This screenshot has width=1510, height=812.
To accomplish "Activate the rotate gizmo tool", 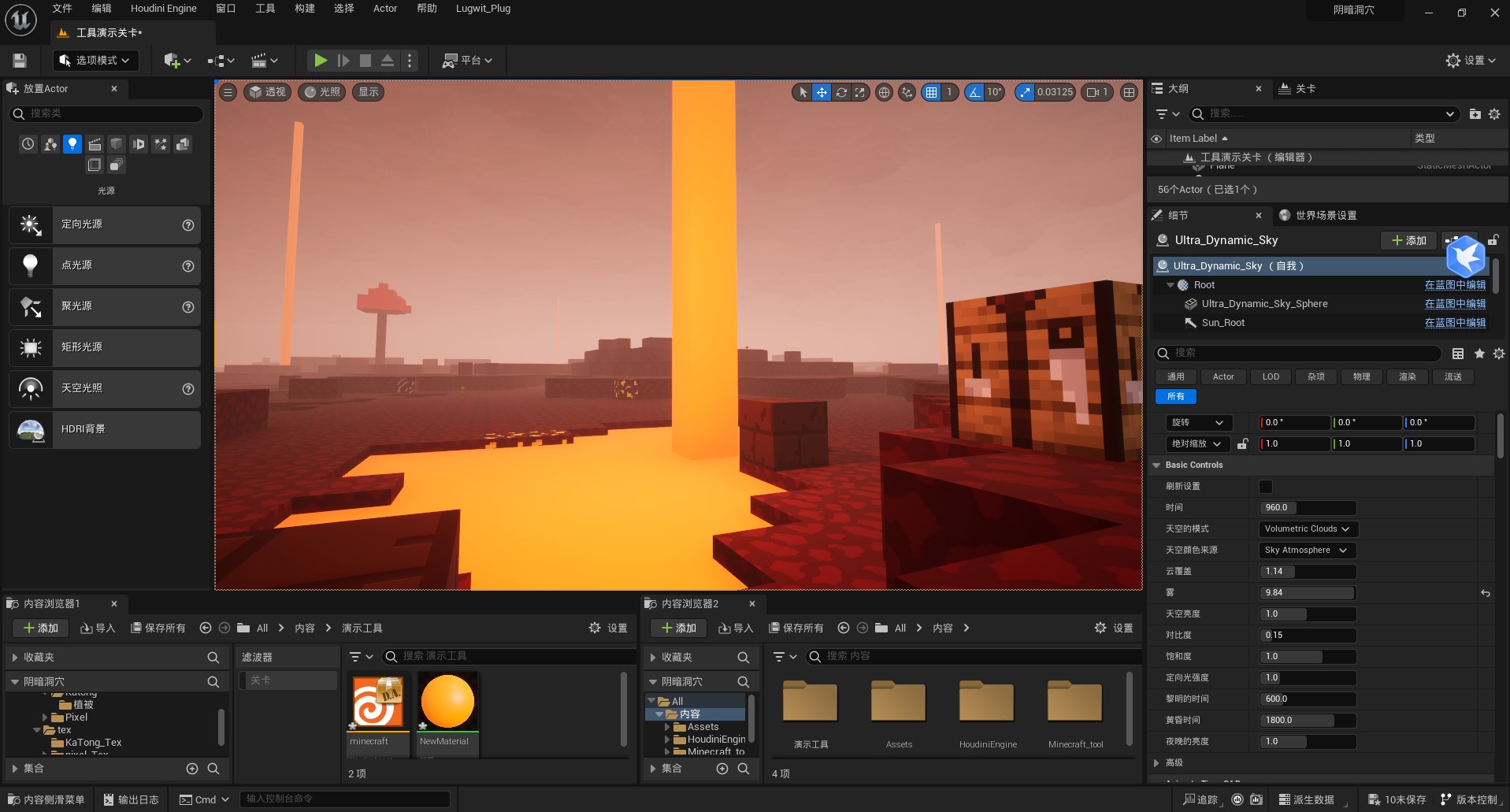I will (841, 92).
